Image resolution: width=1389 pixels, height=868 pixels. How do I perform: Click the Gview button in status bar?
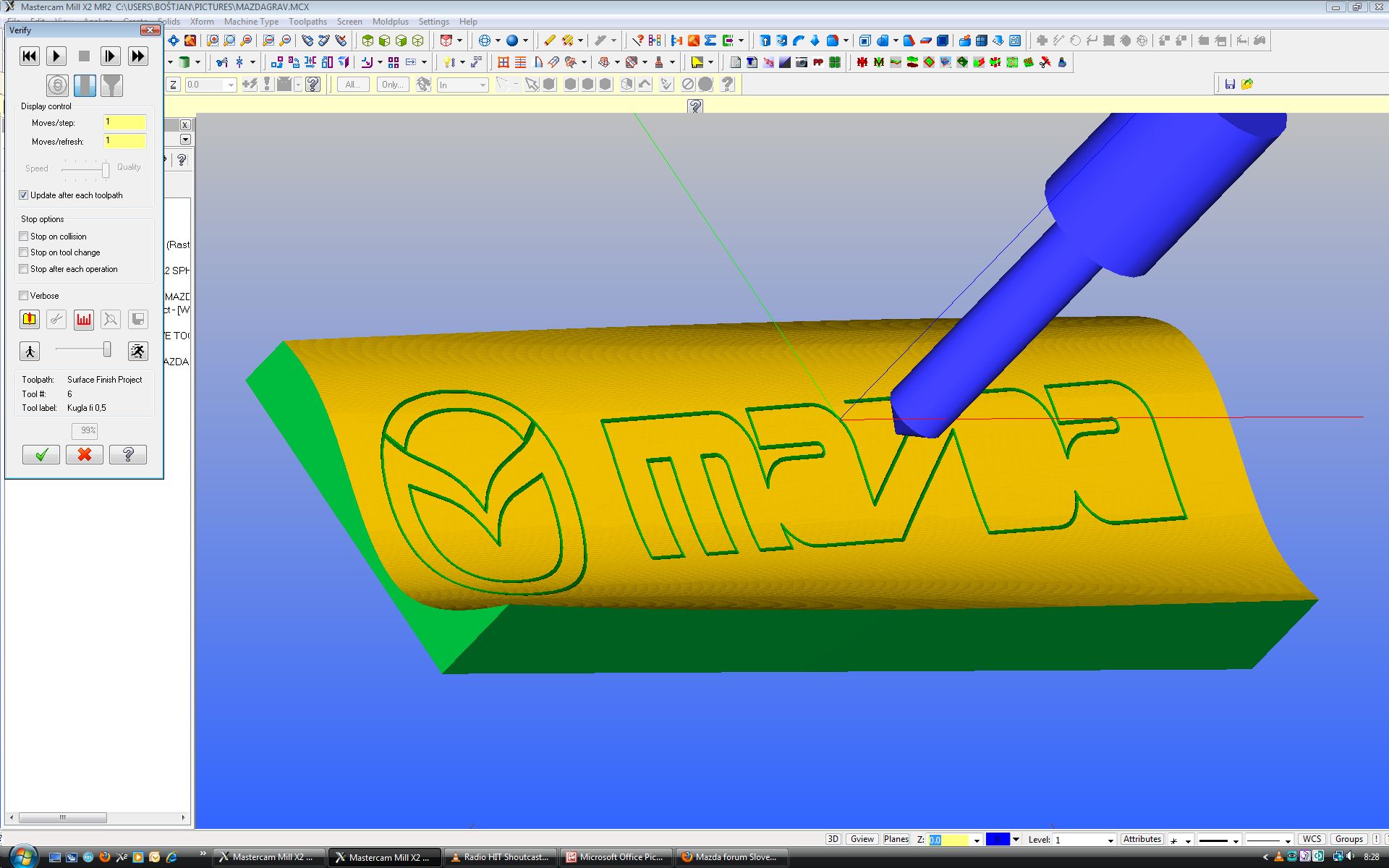(x=862, y=839)
